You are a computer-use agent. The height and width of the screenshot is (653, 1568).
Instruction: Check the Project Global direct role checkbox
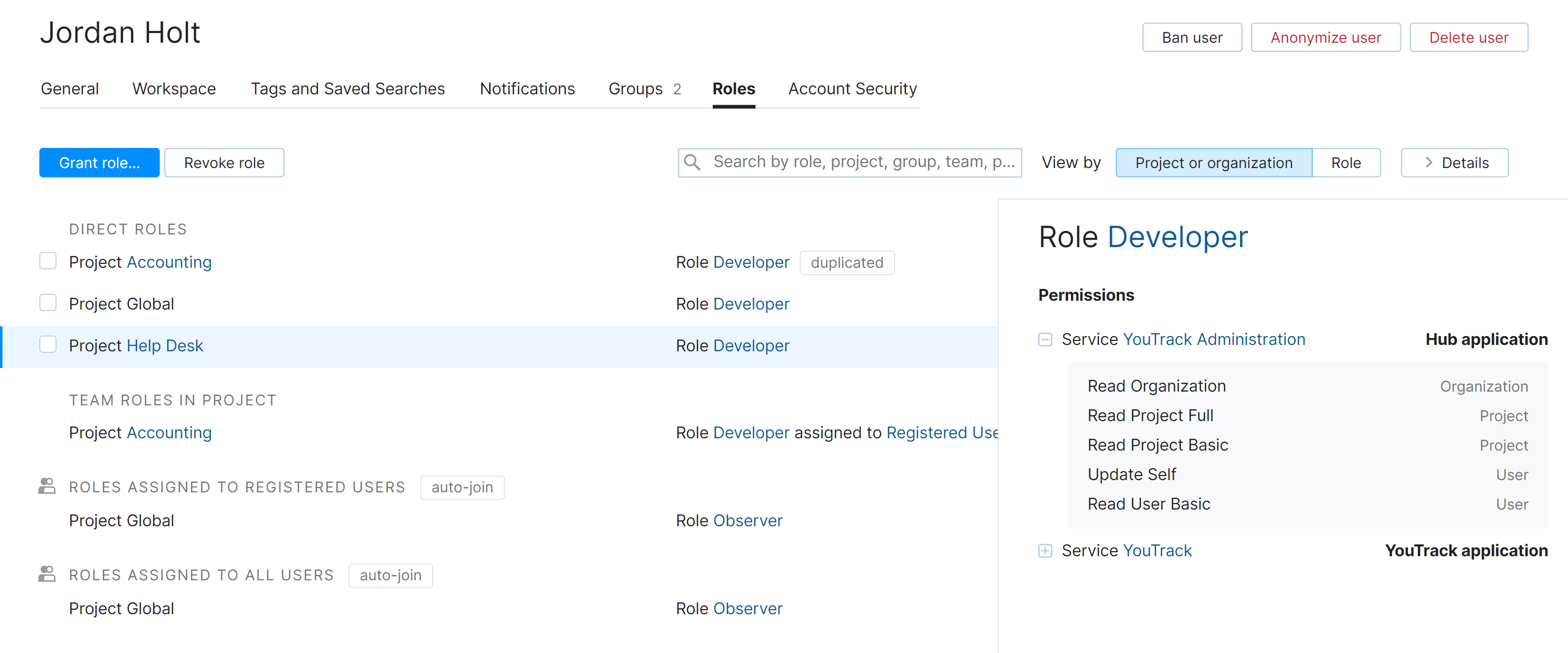click(x=48, y=303)
